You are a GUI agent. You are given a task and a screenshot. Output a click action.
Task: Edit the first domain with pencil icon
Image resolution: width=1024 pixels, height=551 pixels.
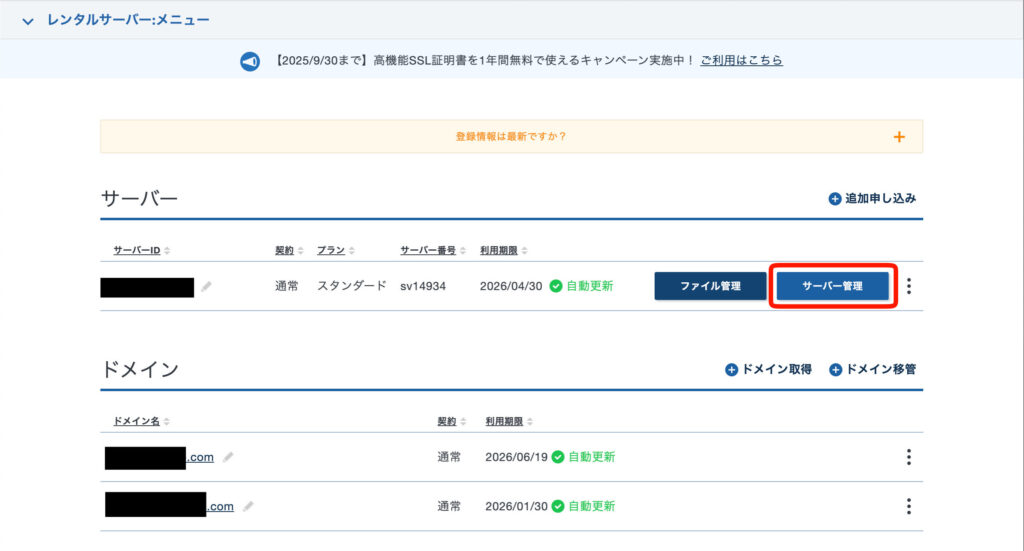coord(228,457)
